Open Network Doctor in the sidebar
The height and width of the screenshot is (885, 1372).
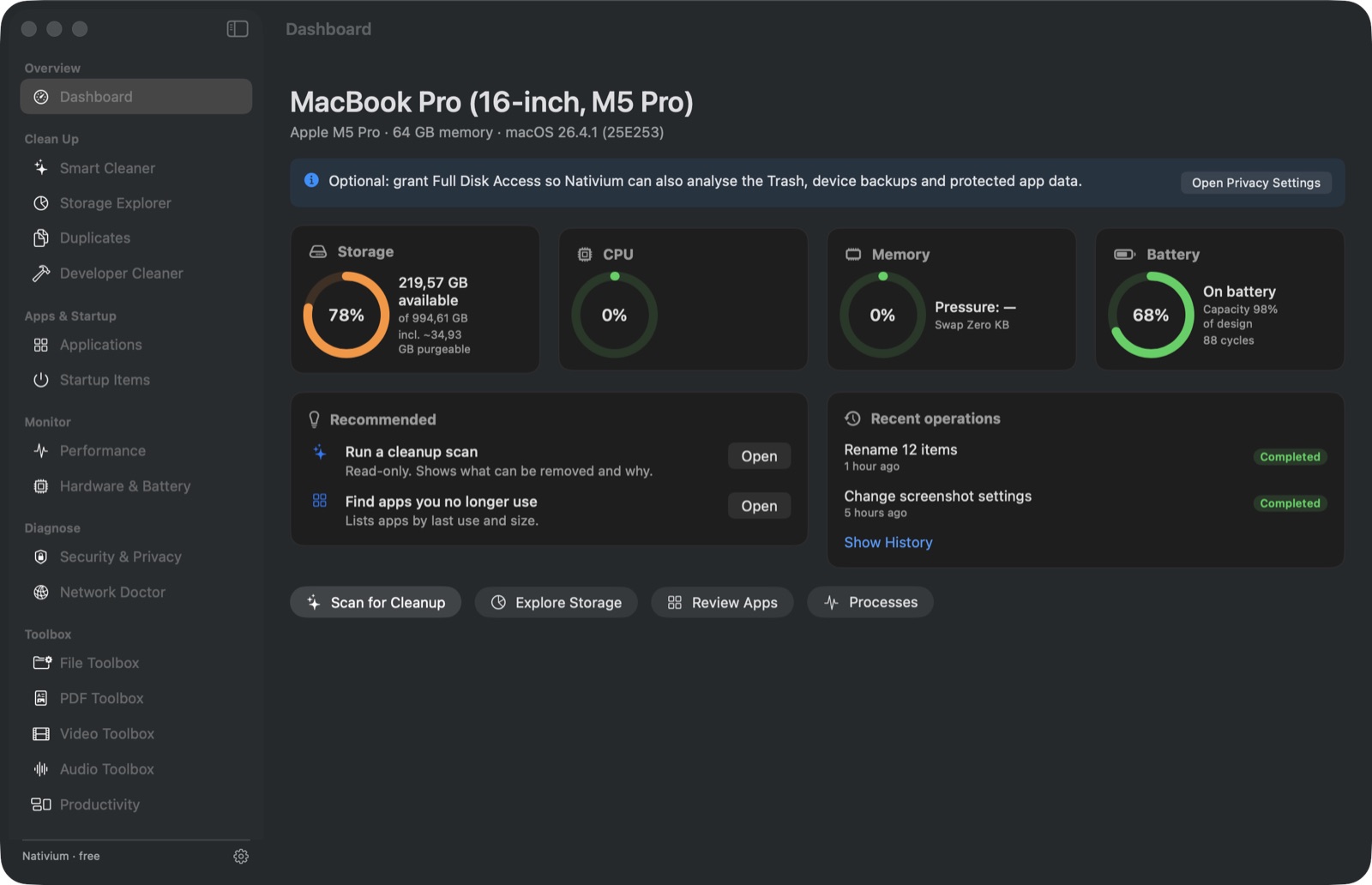point(135,593)
